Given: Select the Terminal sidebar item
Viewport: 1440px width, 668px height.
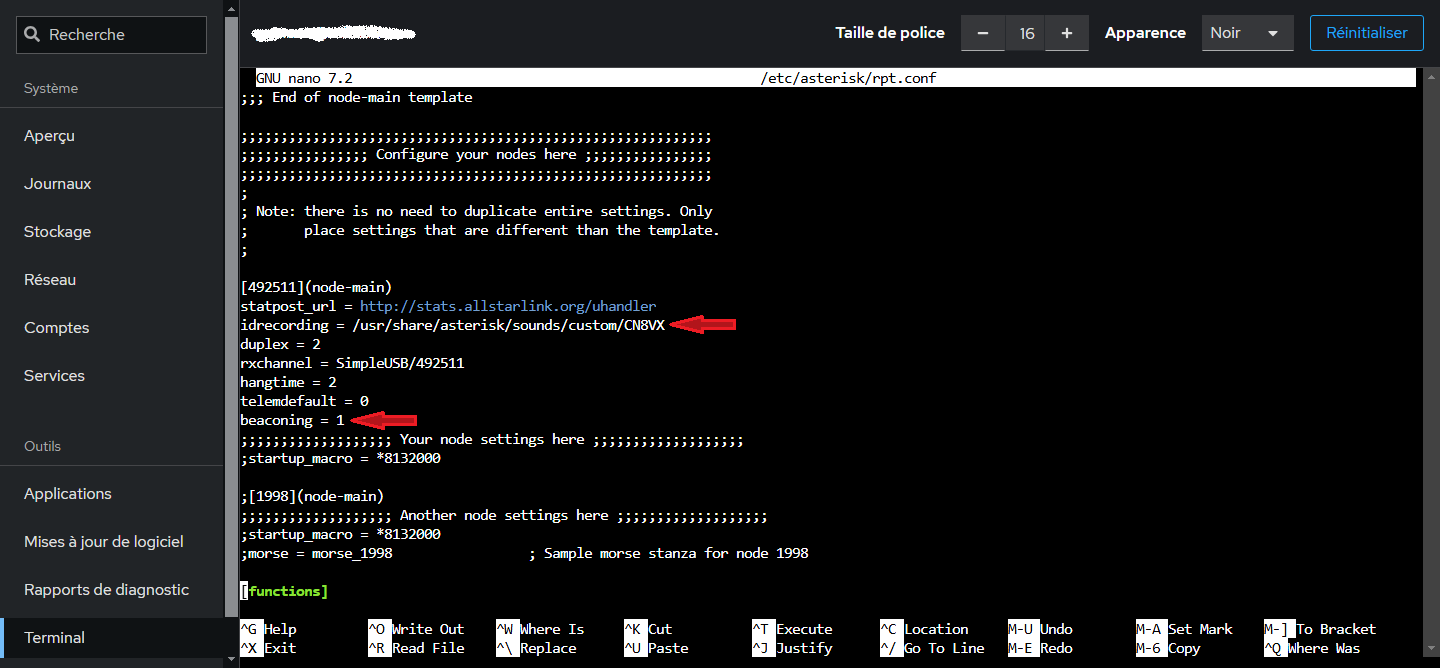Looking at the screenshot, I should (112, 638).
